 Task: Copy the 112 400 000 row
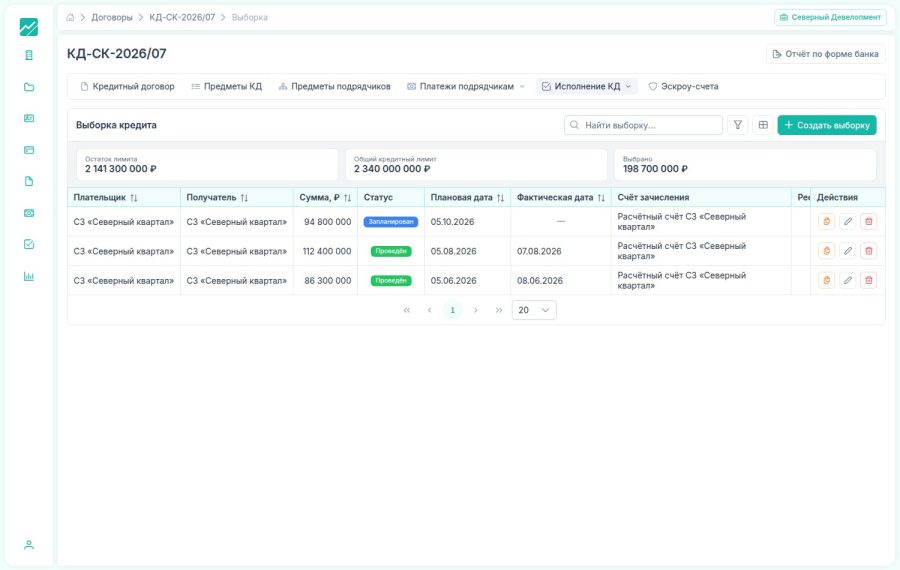826,251
